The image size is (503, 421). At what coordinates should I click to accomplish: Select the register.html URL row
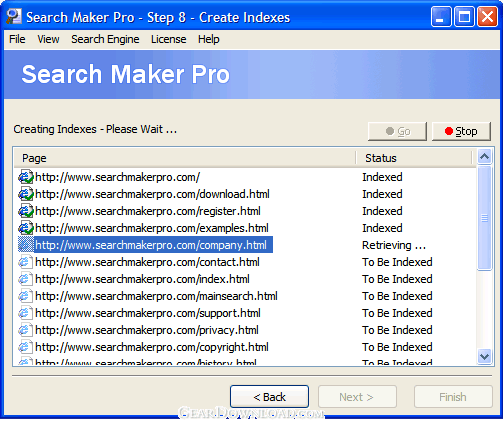(x=148, y=211)
